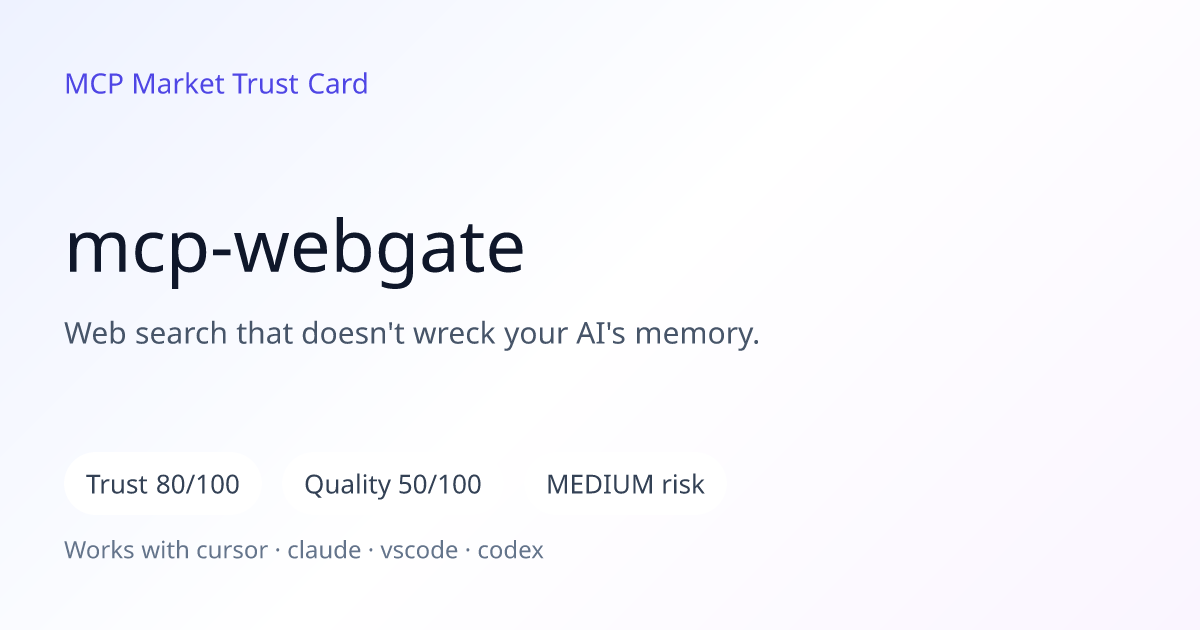Screen dimensions: 1200x630
Task: Click the word 'Market' in the header
Action: click(178, 84)
